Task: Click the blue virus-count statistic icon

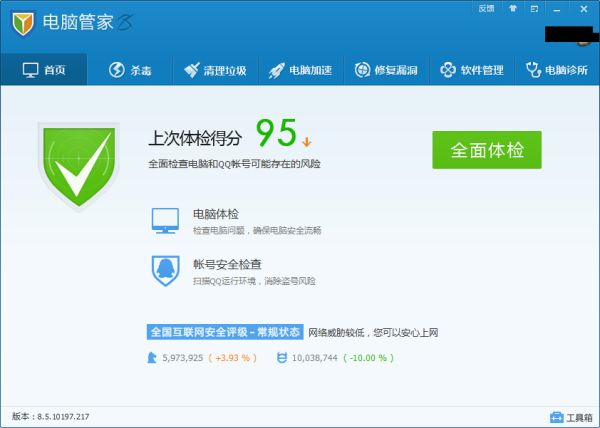Action: (282, 358)
